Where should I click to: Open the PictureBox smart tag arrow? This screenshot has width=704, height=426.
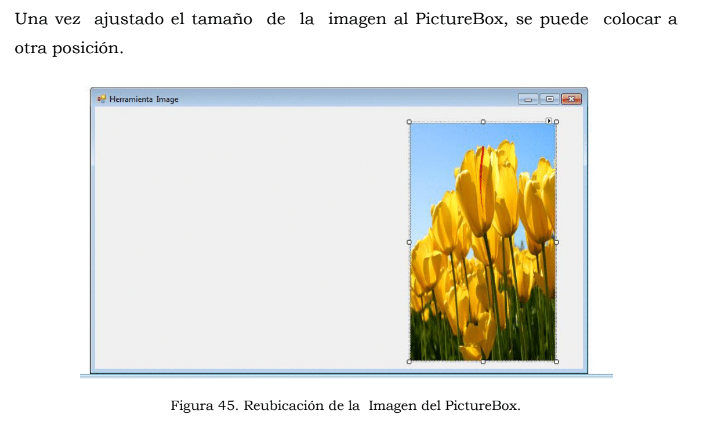(x=549, y=120)
